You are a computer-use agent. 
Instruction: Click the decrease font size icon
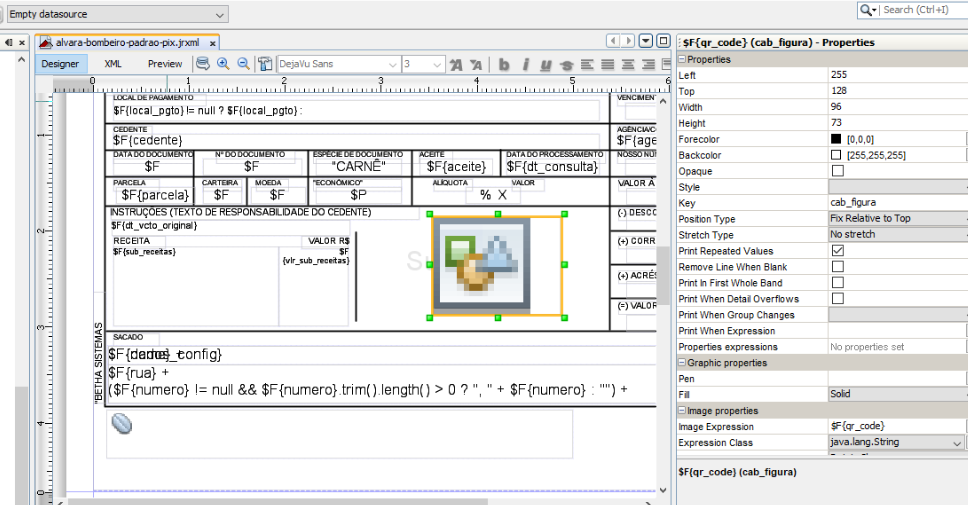click(477, 64)
